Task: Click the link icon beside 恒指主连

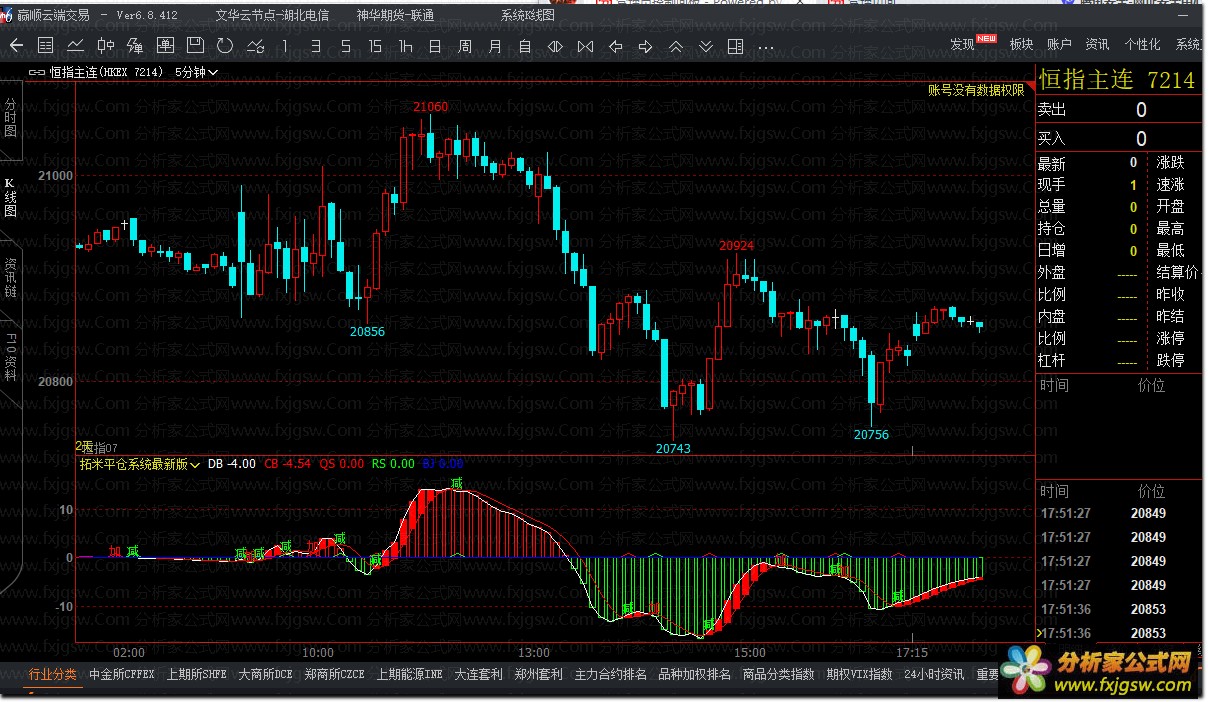Action: 38,72
